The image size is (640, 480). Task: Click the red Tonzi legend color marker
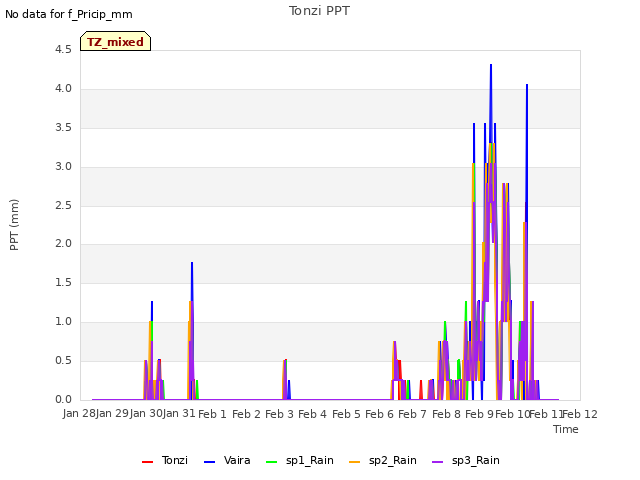click(x=147, y=462)
